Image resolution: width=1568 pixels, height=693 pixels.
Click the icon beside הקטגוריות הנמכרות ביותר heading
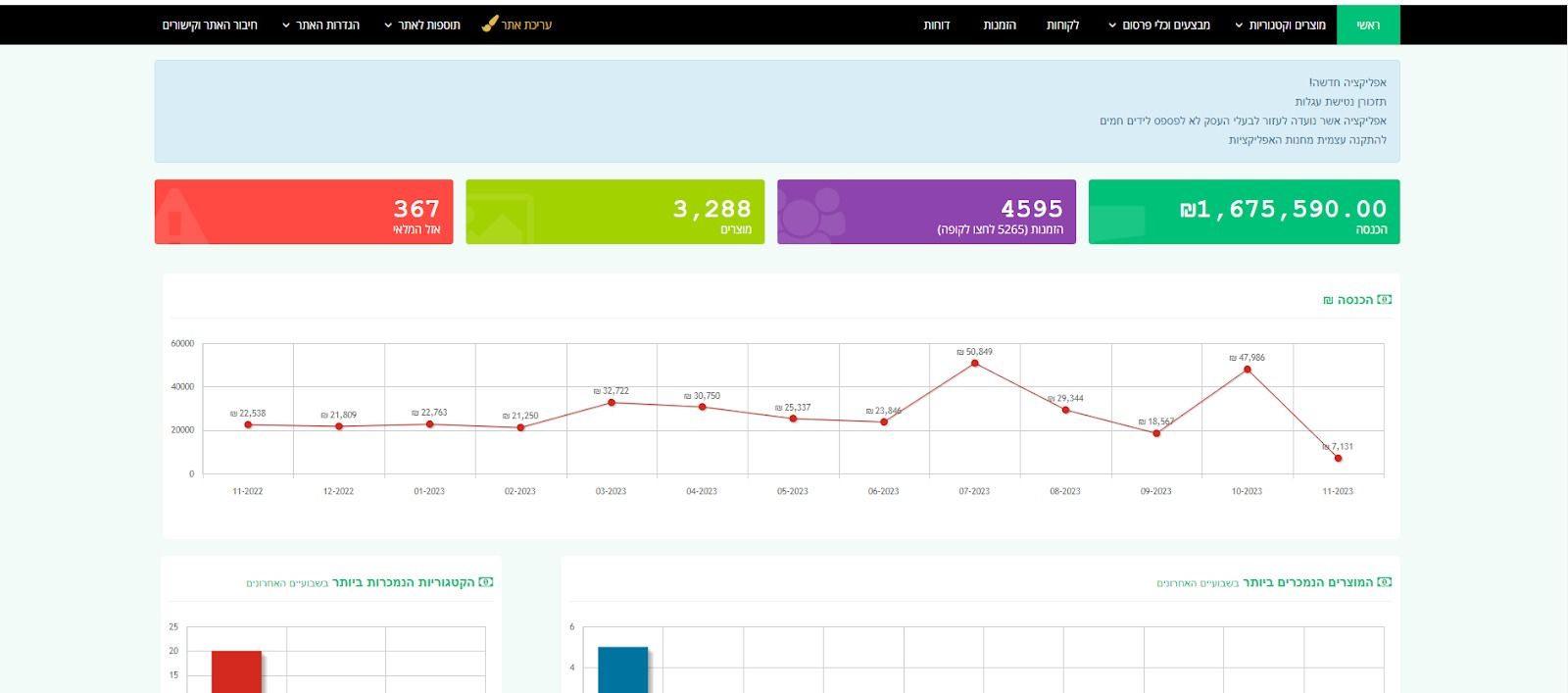[x=485, y=582]
